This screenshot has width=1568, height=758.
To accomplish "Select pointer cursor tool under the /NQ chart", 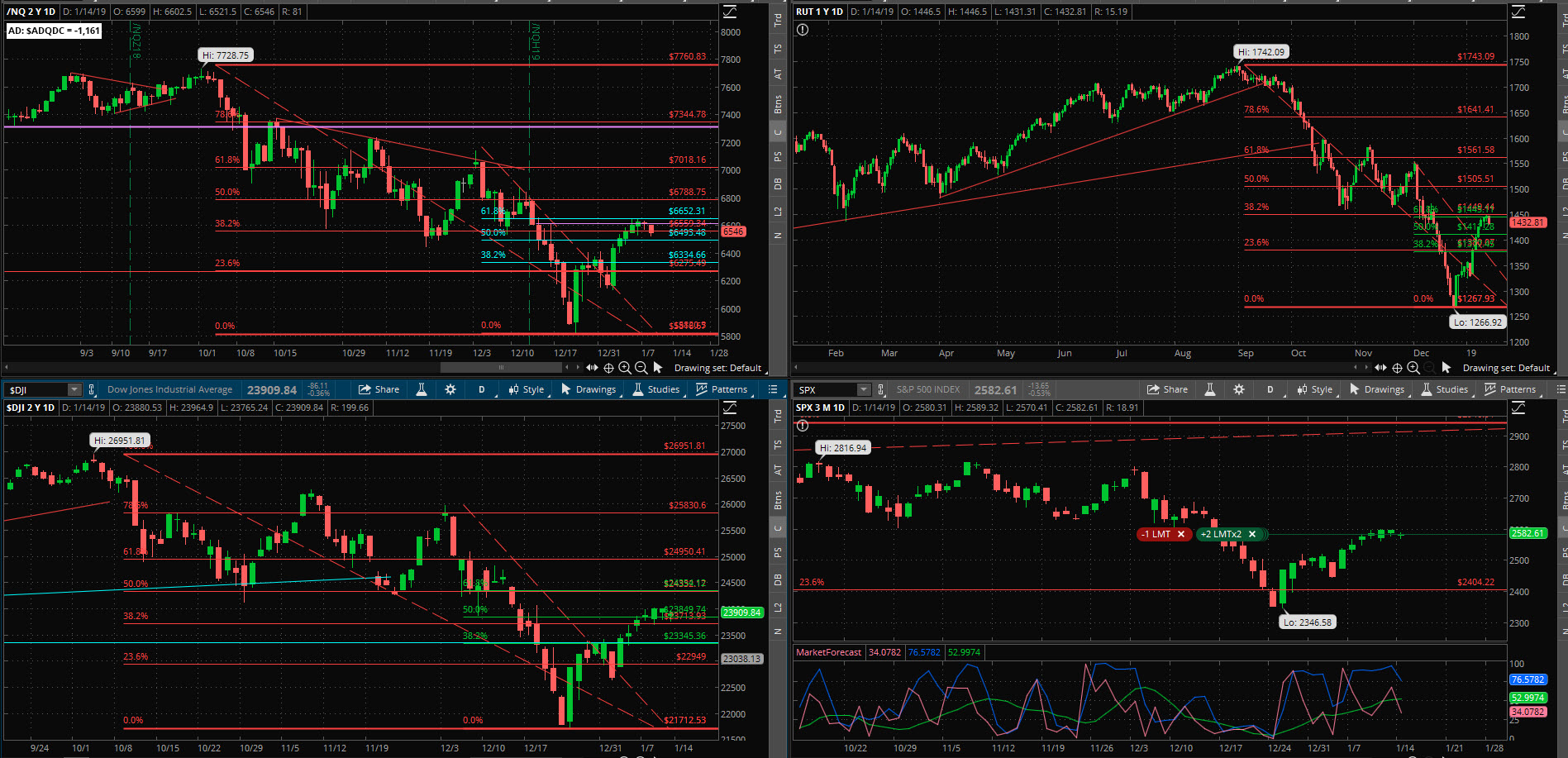I will 658,368.
